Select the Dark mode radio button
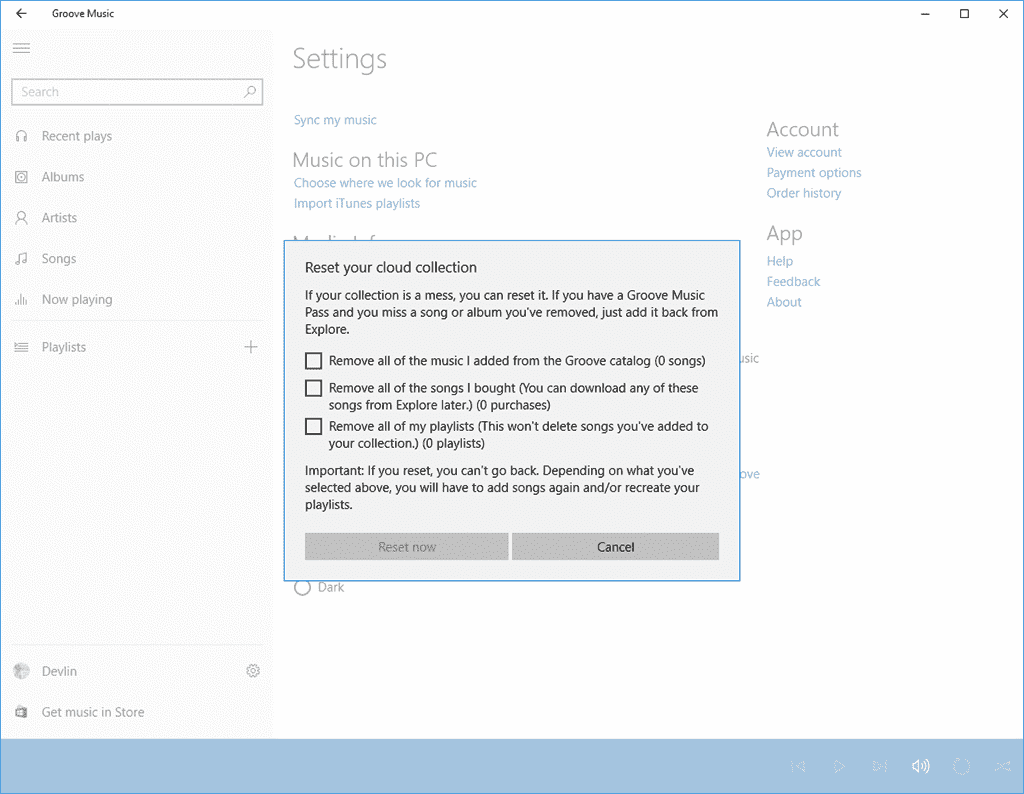 [302, 587]
